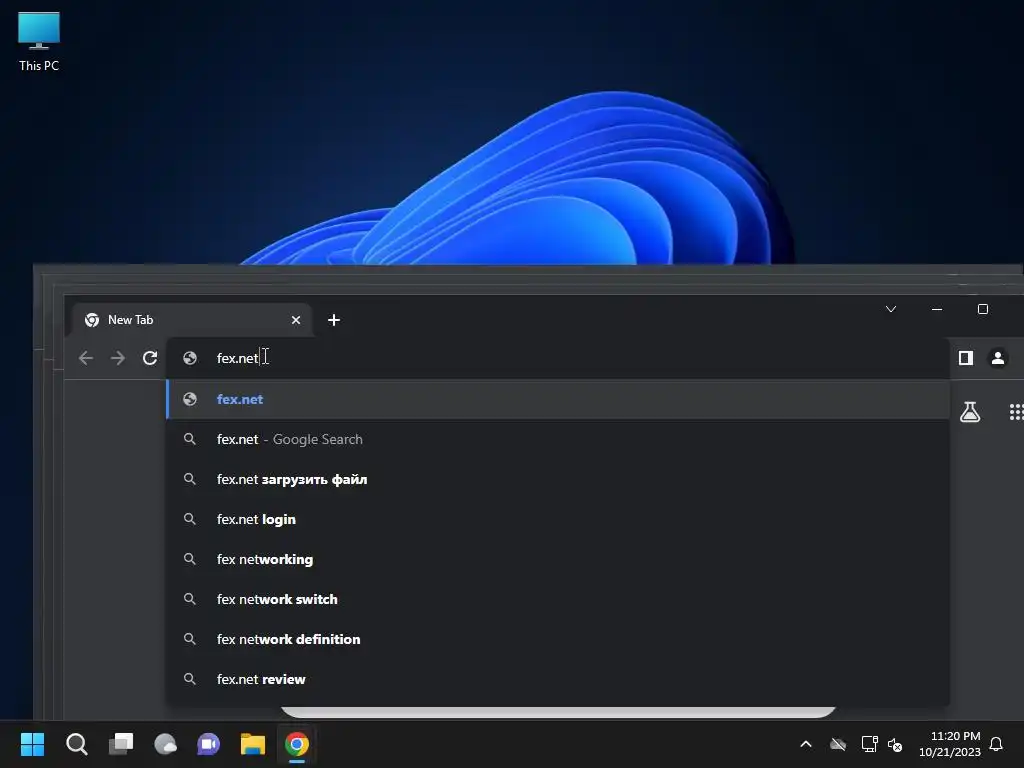Open the Windows Start menu
Screen dimensions: 1024x768
pyautogui.click(x=32, y=744)
